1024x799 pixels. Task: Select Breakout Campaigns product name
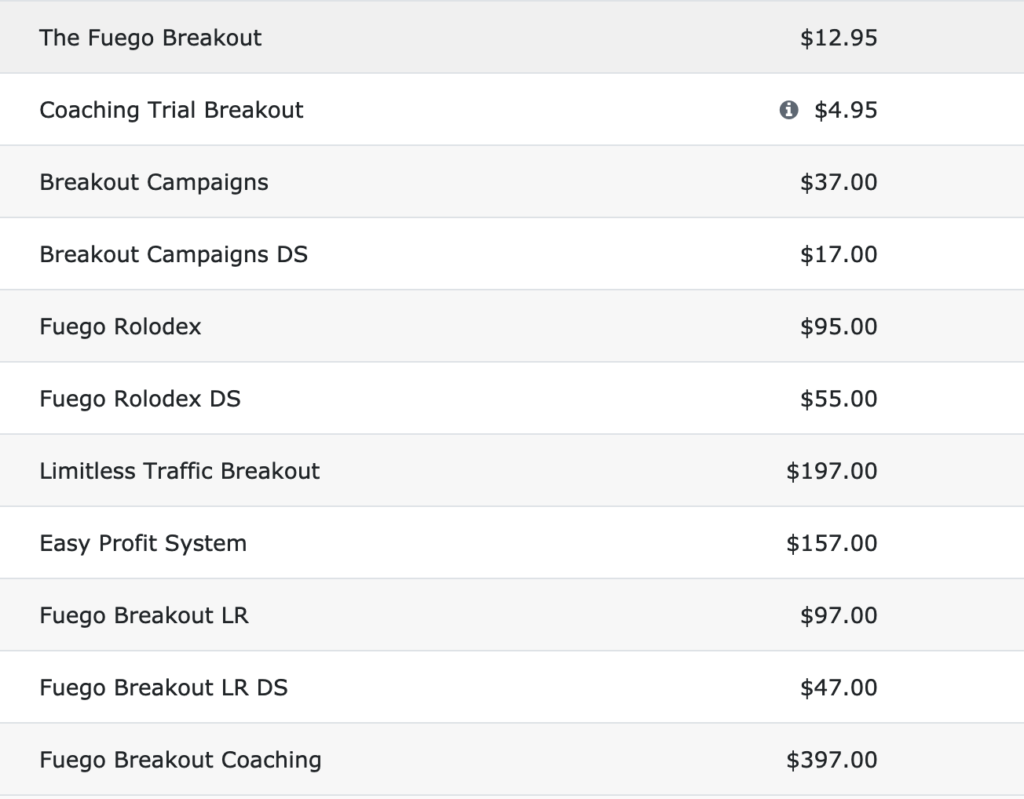[x=153, y=182]
